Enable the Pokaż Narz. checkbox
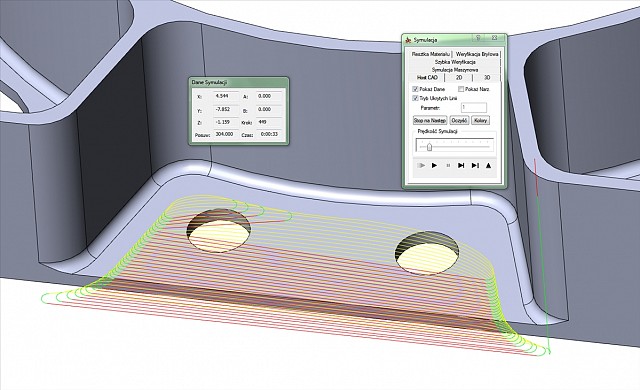The width and height of the screenshot is (640, 390). pos(461,89)
